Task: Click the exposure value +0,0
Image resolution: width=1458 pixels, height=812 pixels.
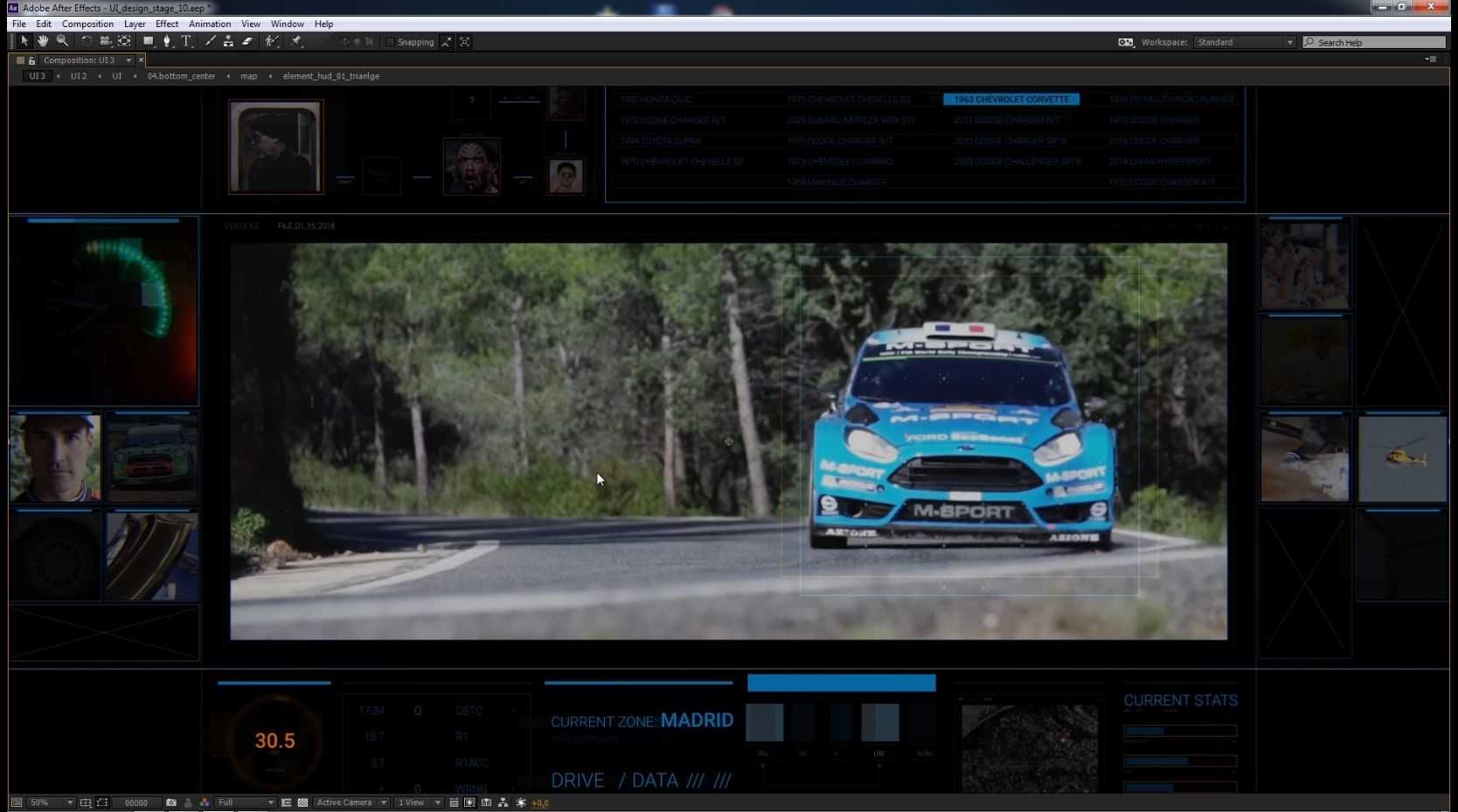Action: (540, 802)
